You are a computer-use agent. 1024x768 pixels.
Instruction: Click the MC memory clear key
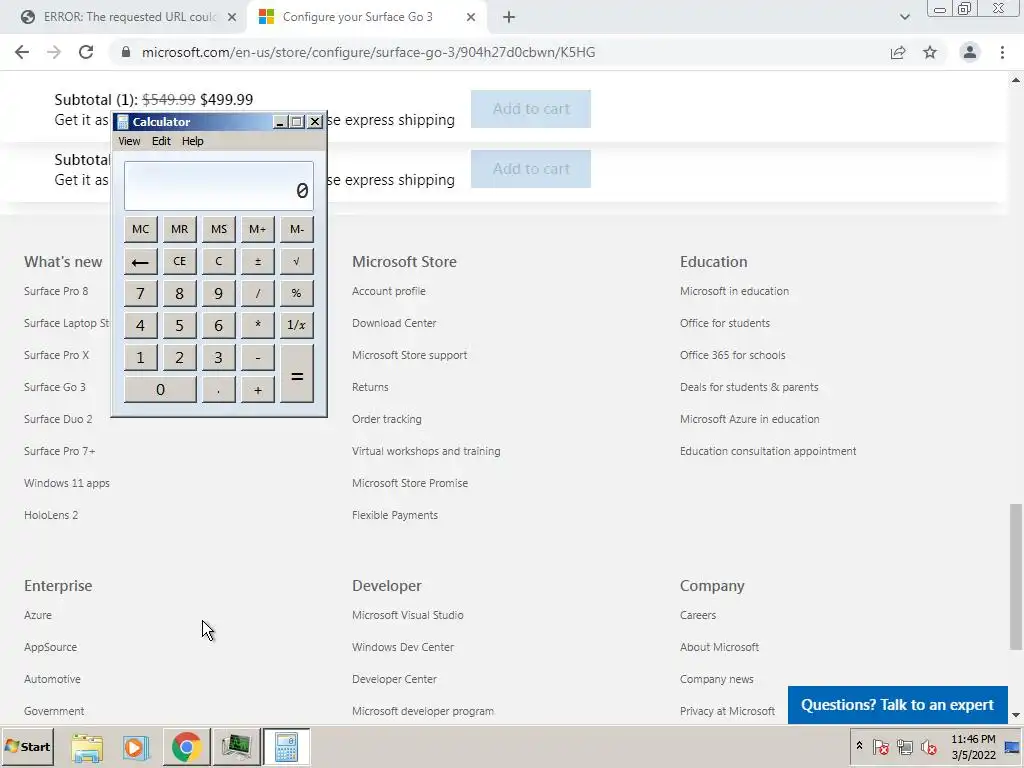pyautogui.click(x=140, y=229)
